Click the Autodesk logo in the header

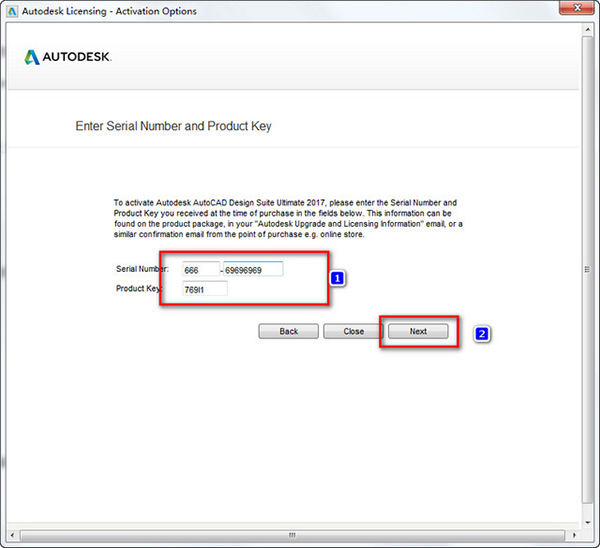coord(68,57)
